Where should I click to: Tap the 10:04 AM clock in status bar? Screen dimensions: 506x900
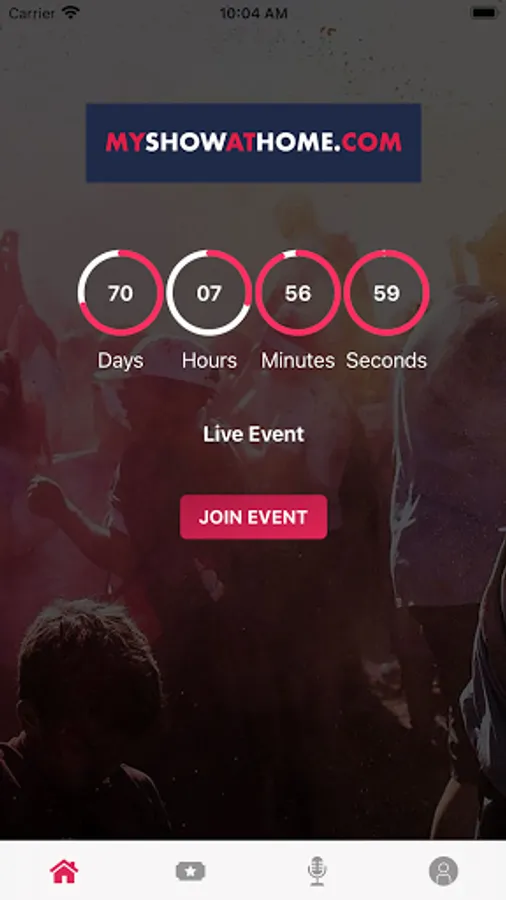pyautogui.click(x=253, y=13)
